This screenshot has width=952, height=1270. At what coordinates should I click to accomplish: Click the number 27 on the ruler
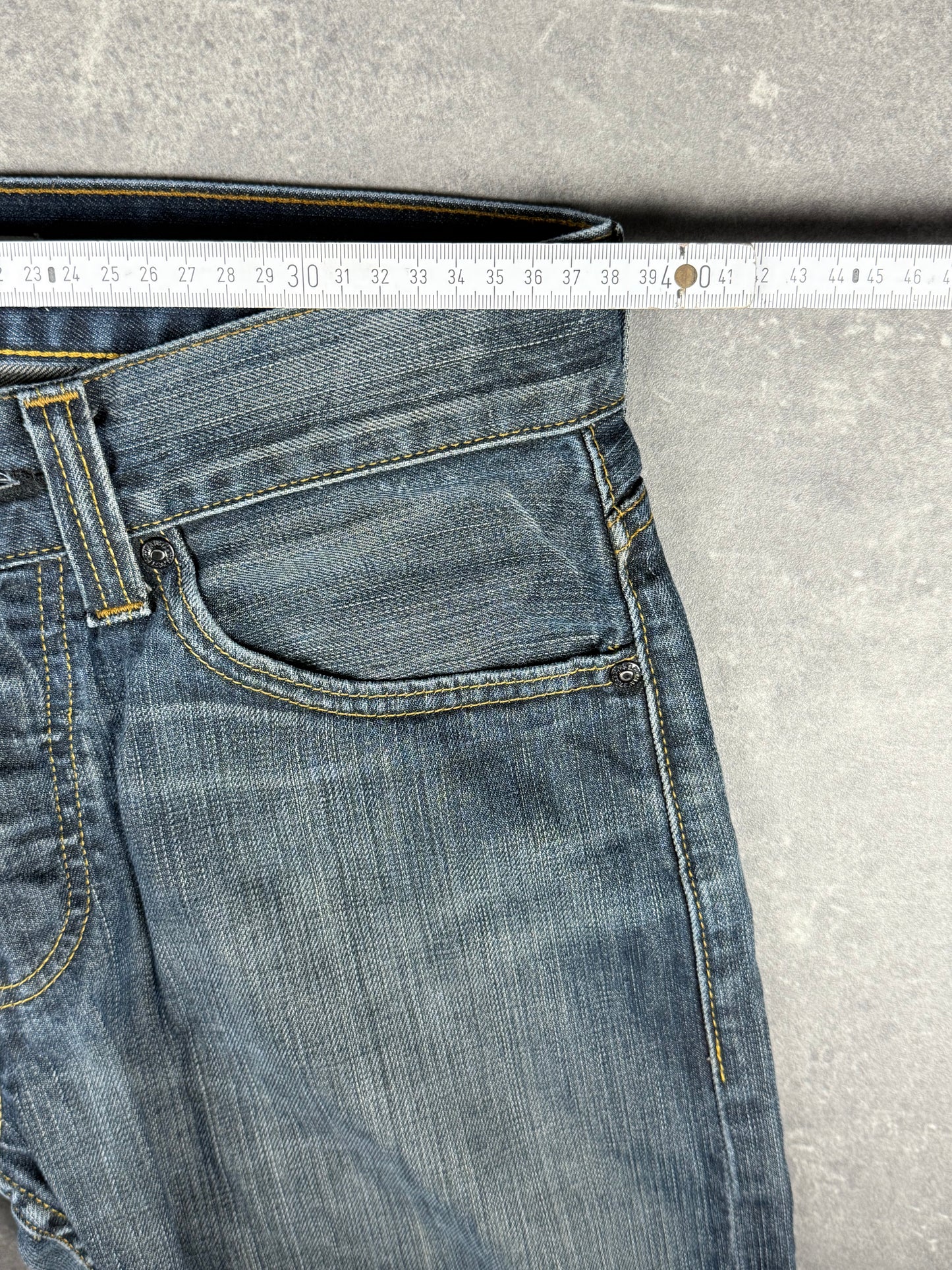[x=187, y=275]
